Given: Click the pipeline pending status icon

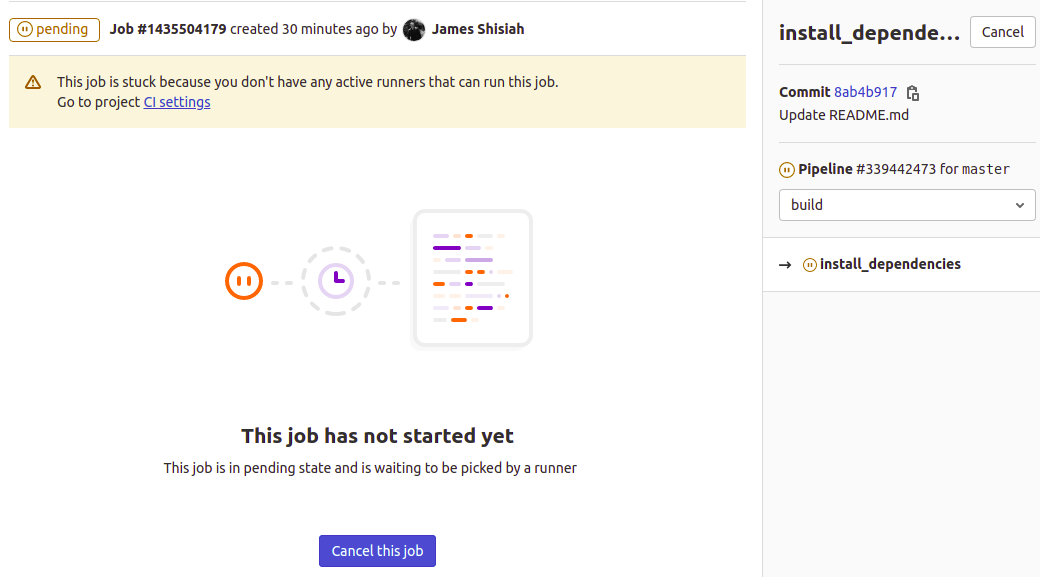Looking at the screenshot, I should 787,170.
